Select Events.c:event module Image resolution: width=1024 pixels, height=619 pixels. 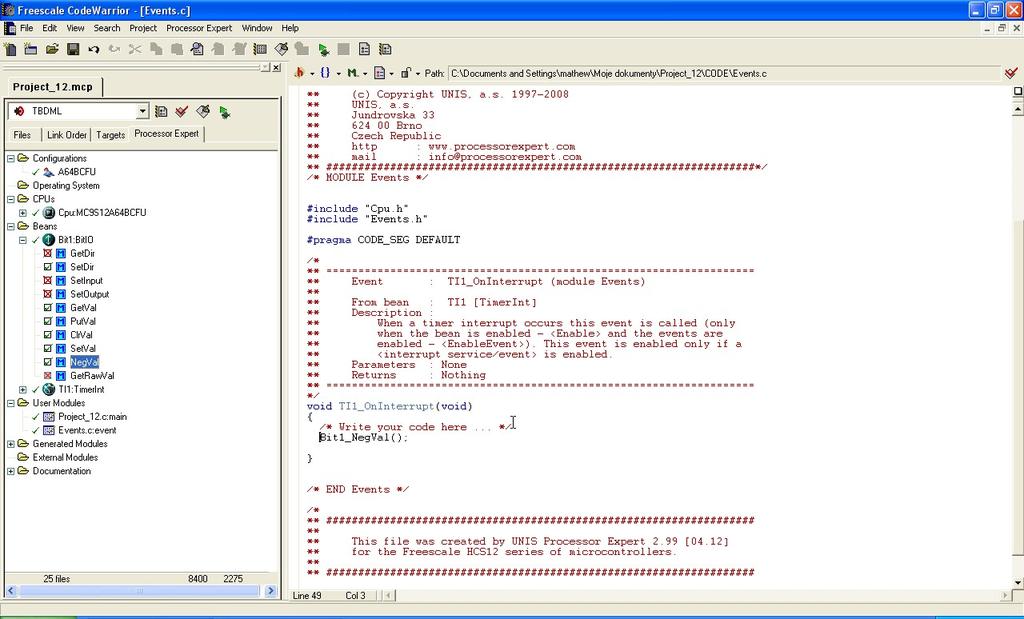coord(88,430)
